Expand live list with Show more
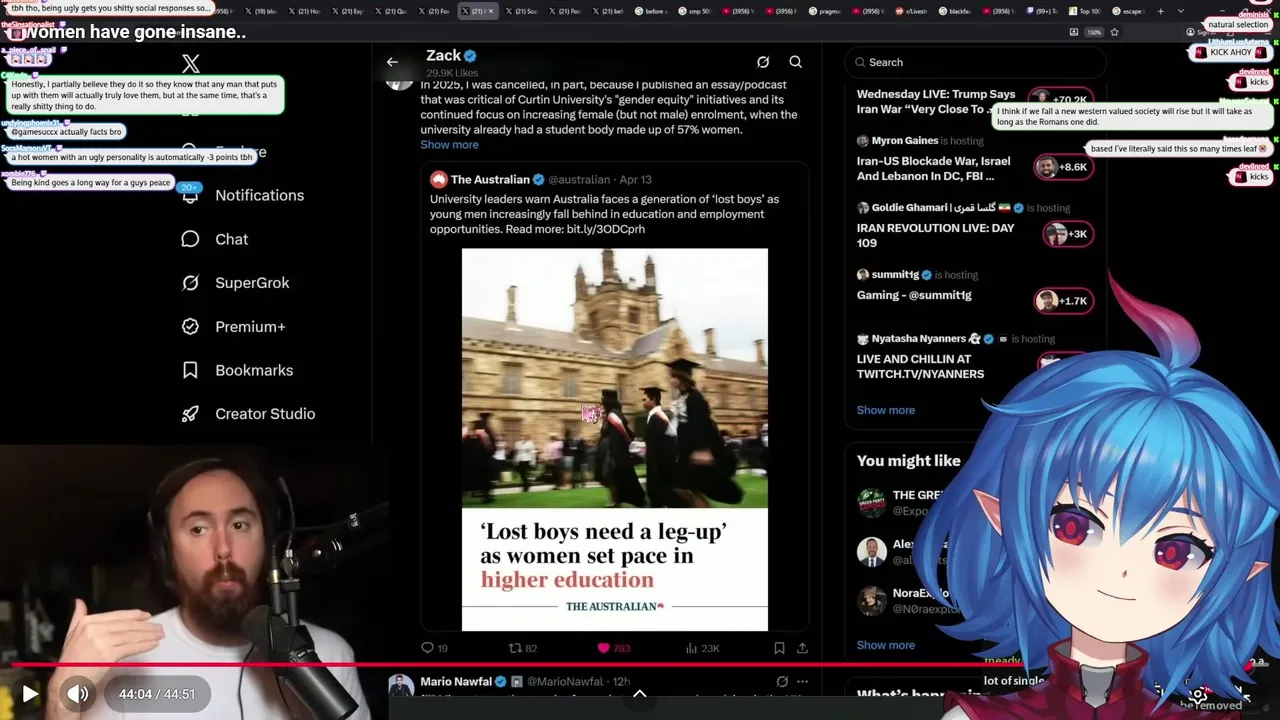 click(x=885, y=410)
